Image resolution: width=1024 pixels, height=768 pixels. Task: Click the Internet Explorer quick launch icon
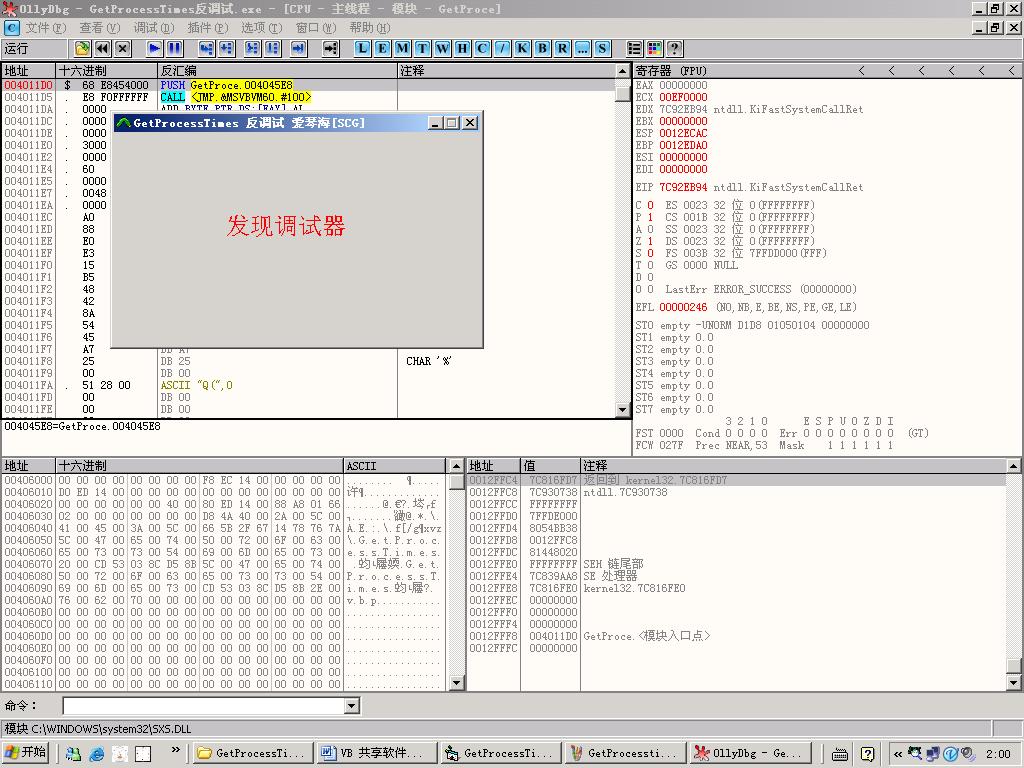pyautogui.click(x=97, y=754)
